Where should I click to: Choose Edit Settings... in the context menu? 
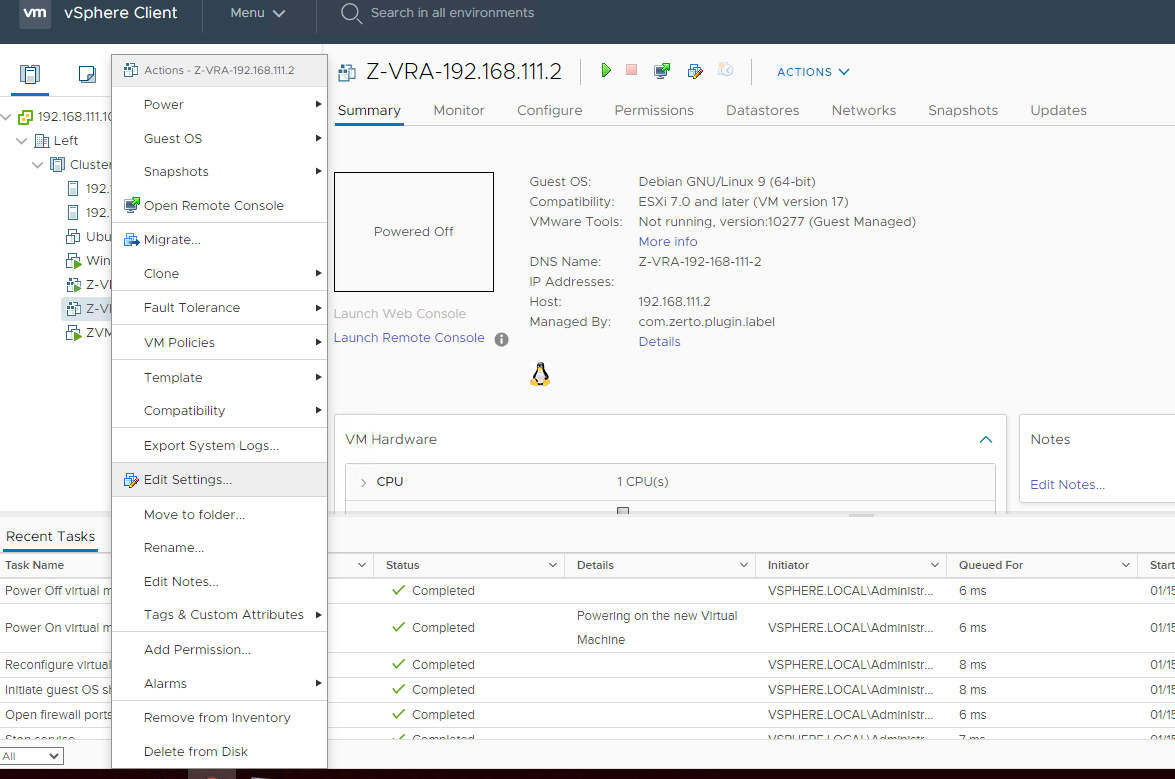point(220,479)
